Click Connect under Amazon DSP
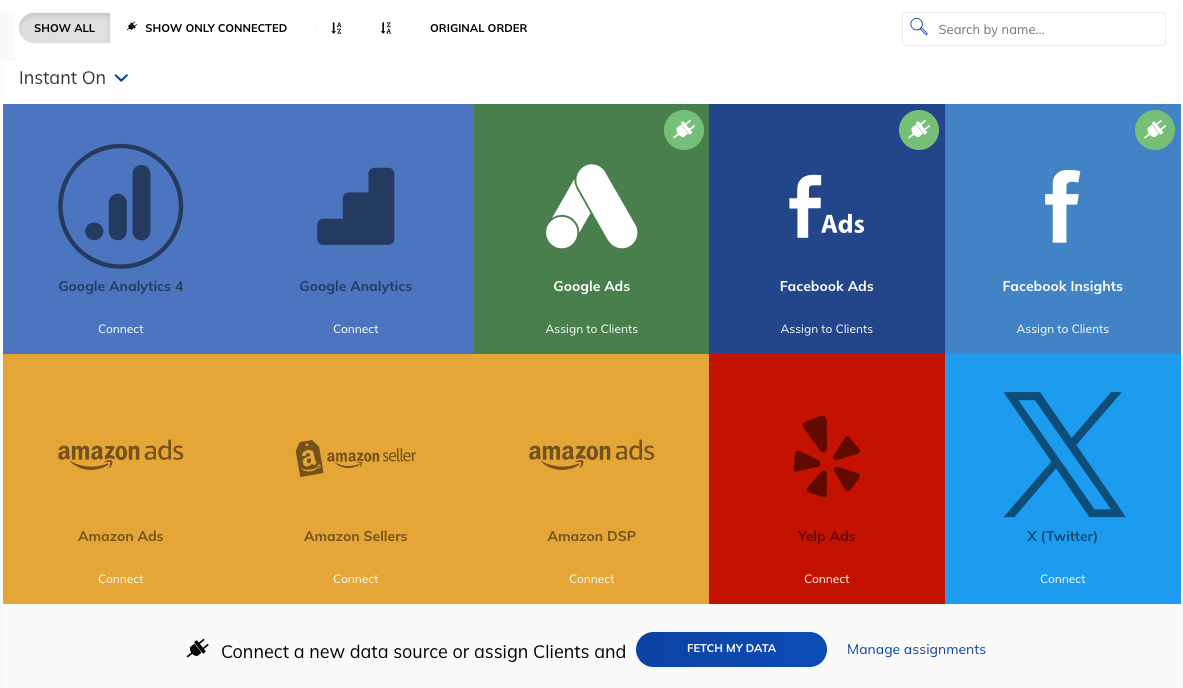The width and height of the screenshot is (1183, 688). pos(592,579)
